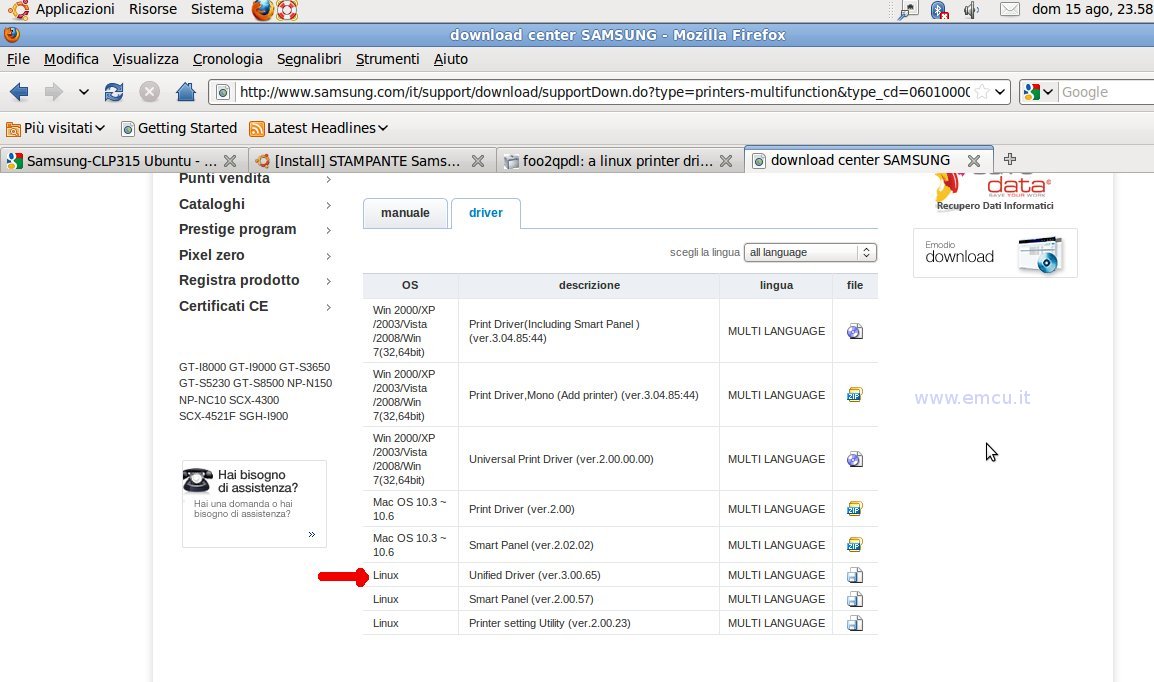Image resolution: width=1154 pixels, height=682 pixels.
Task: Open the Cataloghi sidebar link
Action: 212,205
